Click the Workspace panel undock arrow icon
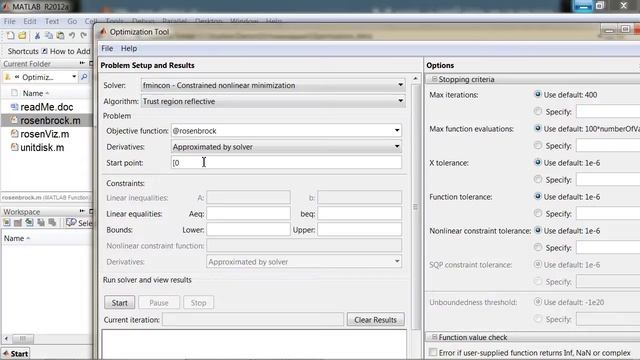This screenshot has width=640, height=360. [x=82, y=211]
